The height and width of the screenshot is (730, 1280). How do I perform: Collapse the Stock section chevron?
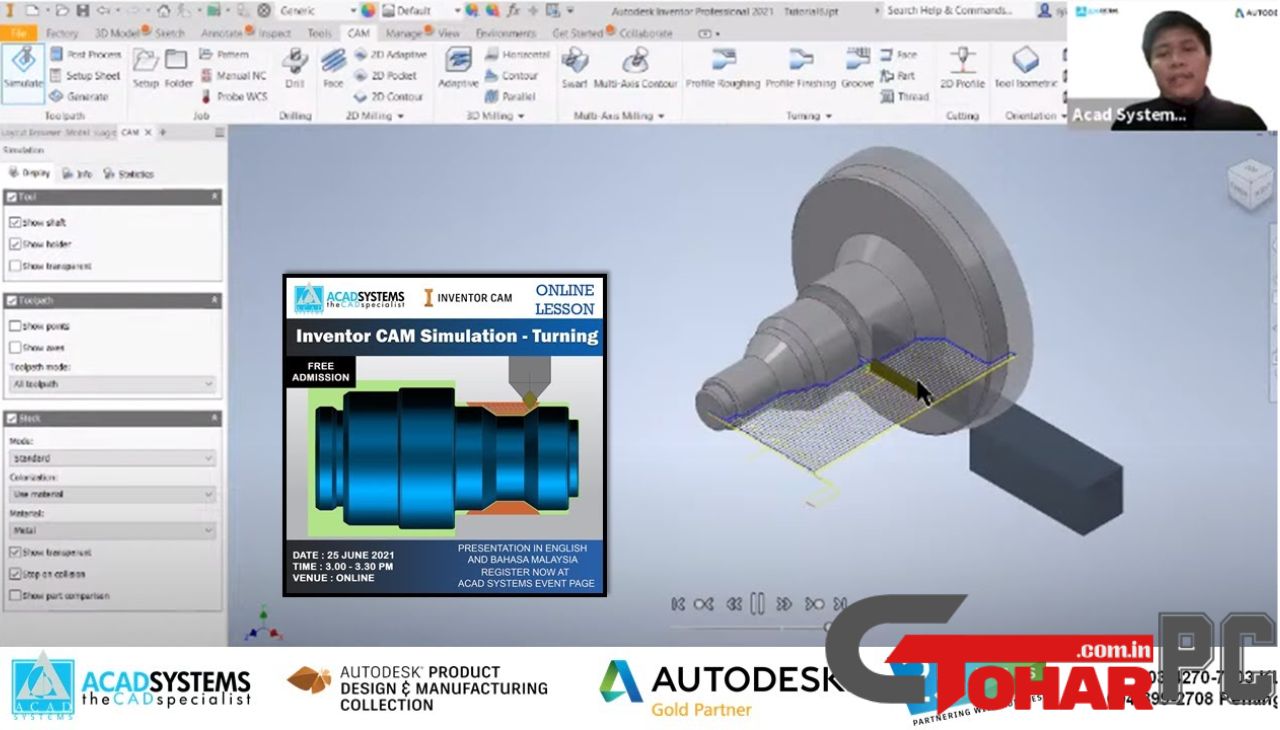pos(215,418)
